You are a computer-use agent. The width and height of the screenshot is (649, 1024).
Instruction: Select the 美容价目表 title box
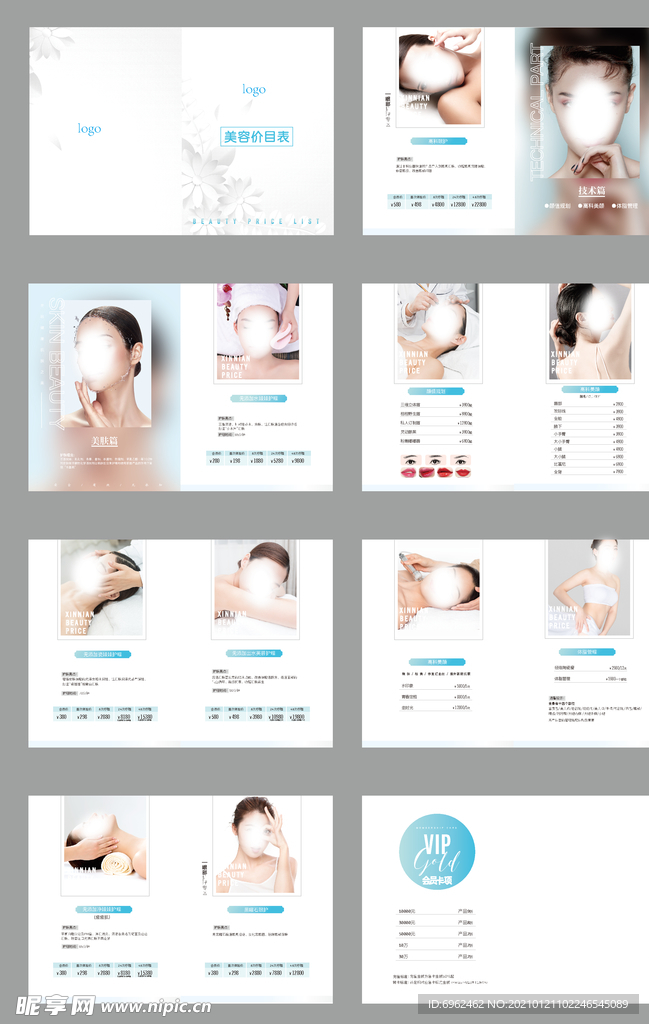point(256,137)
